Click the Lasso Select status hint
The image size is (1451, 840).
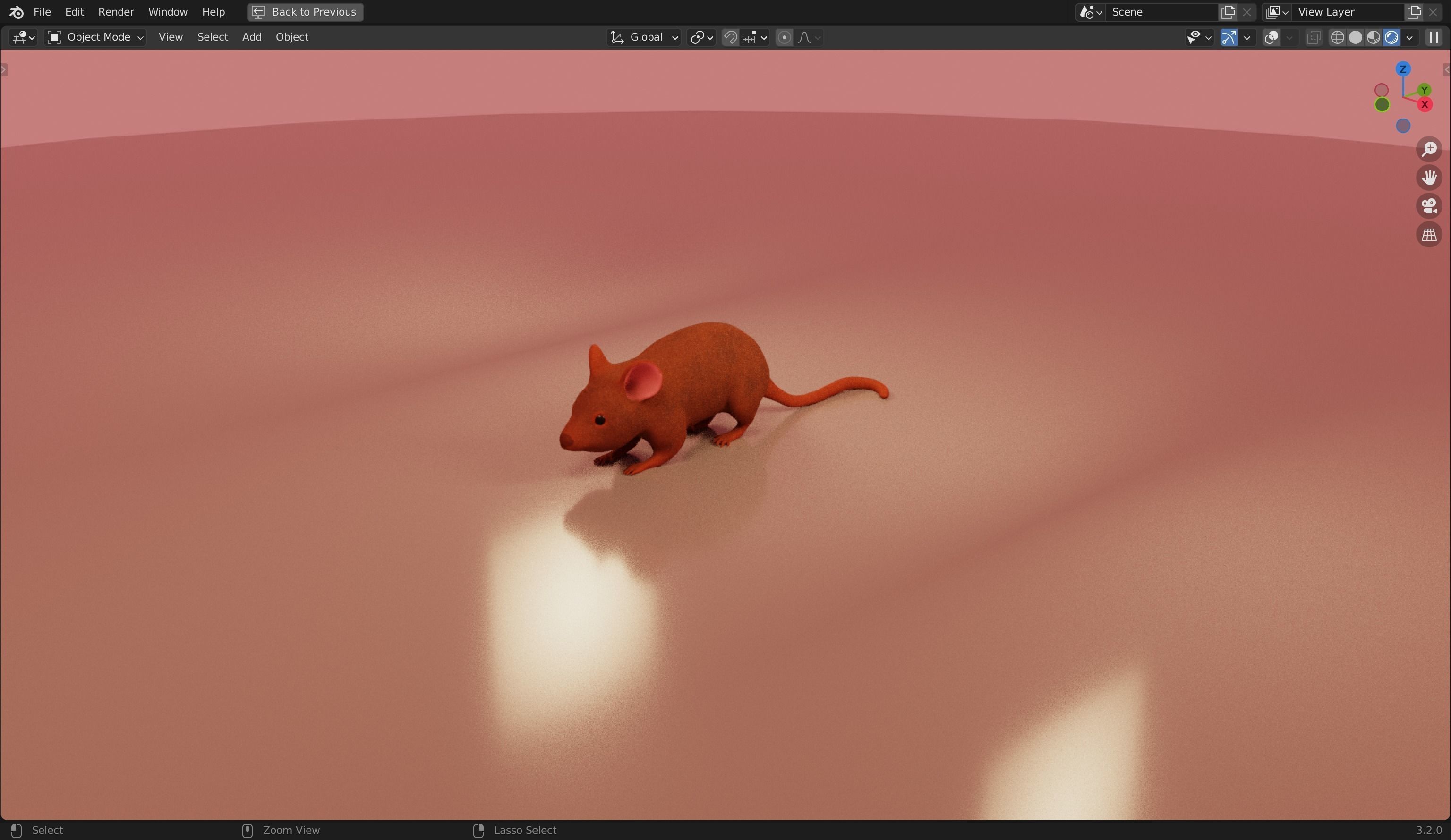[525, 830]
